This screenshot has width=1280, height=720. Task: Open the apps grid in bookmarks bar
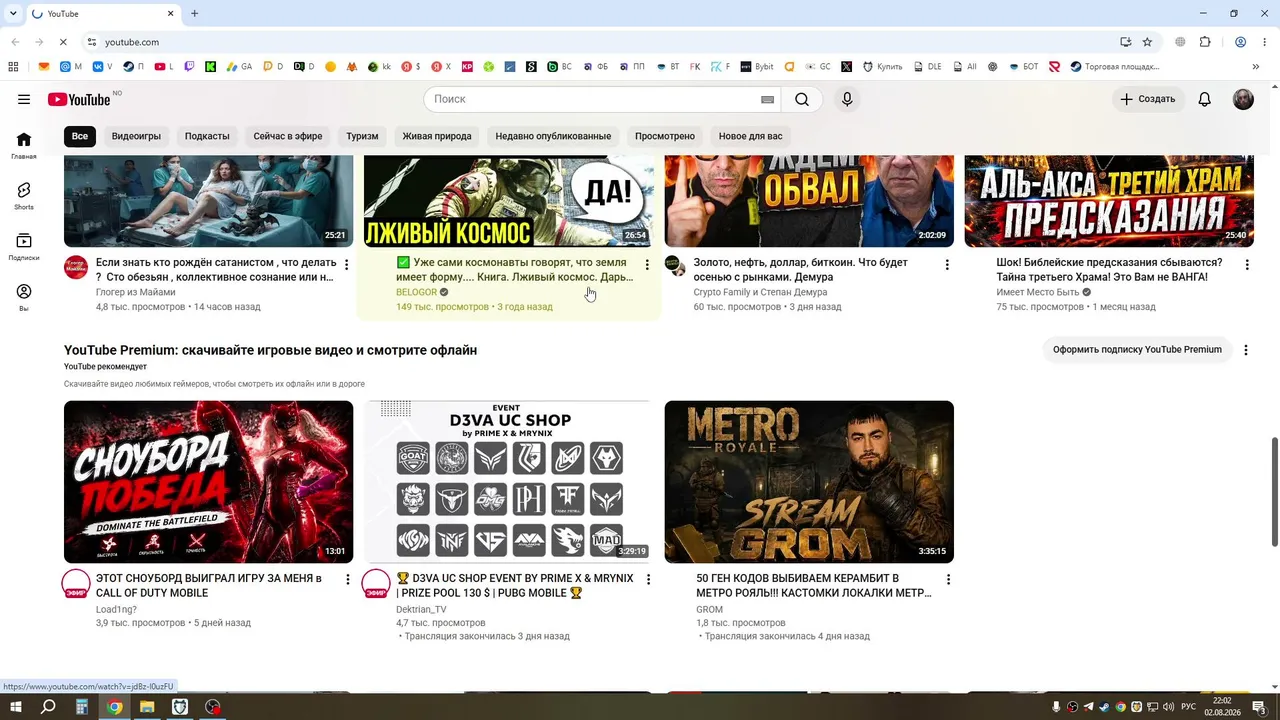(13, 67)
